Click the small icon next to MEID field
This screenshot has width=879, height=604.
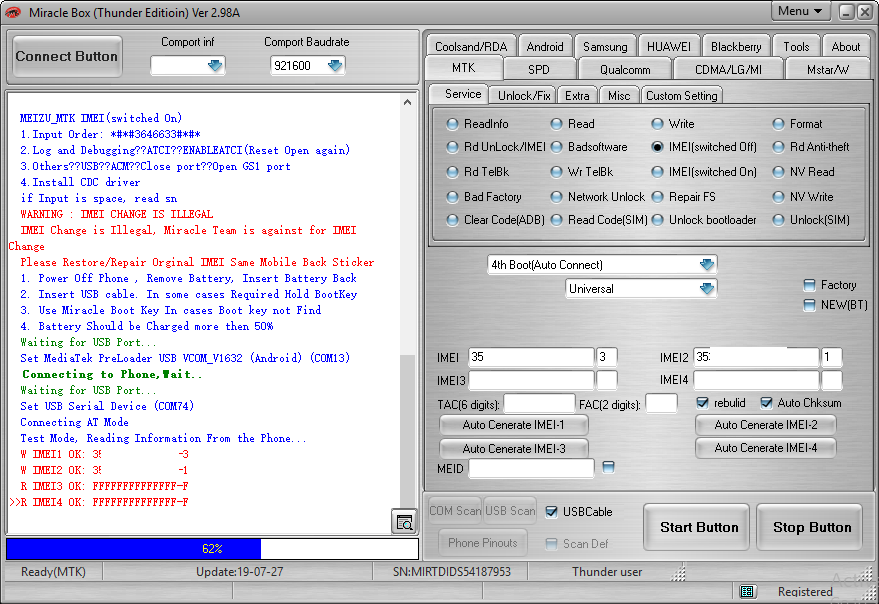[x=608, y=467]
